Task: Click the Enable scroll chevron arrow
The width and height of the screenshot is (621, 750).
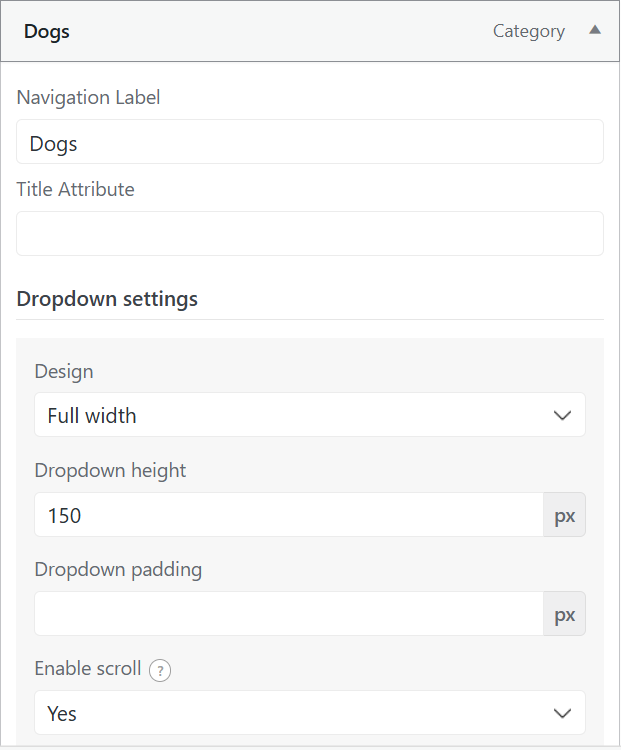Action: [562, 713]
